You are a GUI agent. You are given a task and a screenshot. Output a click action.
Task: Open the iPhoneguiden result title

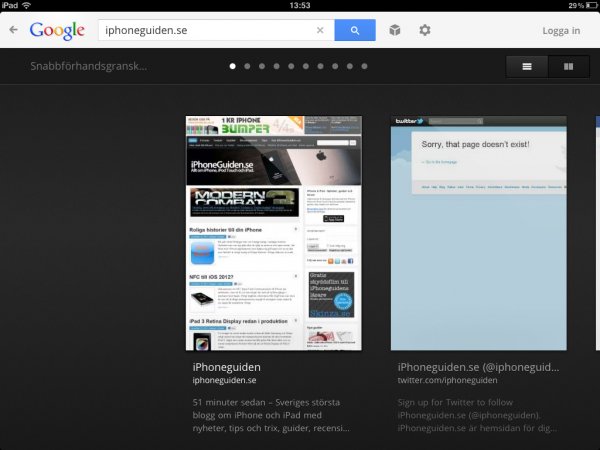coord(227,367)
